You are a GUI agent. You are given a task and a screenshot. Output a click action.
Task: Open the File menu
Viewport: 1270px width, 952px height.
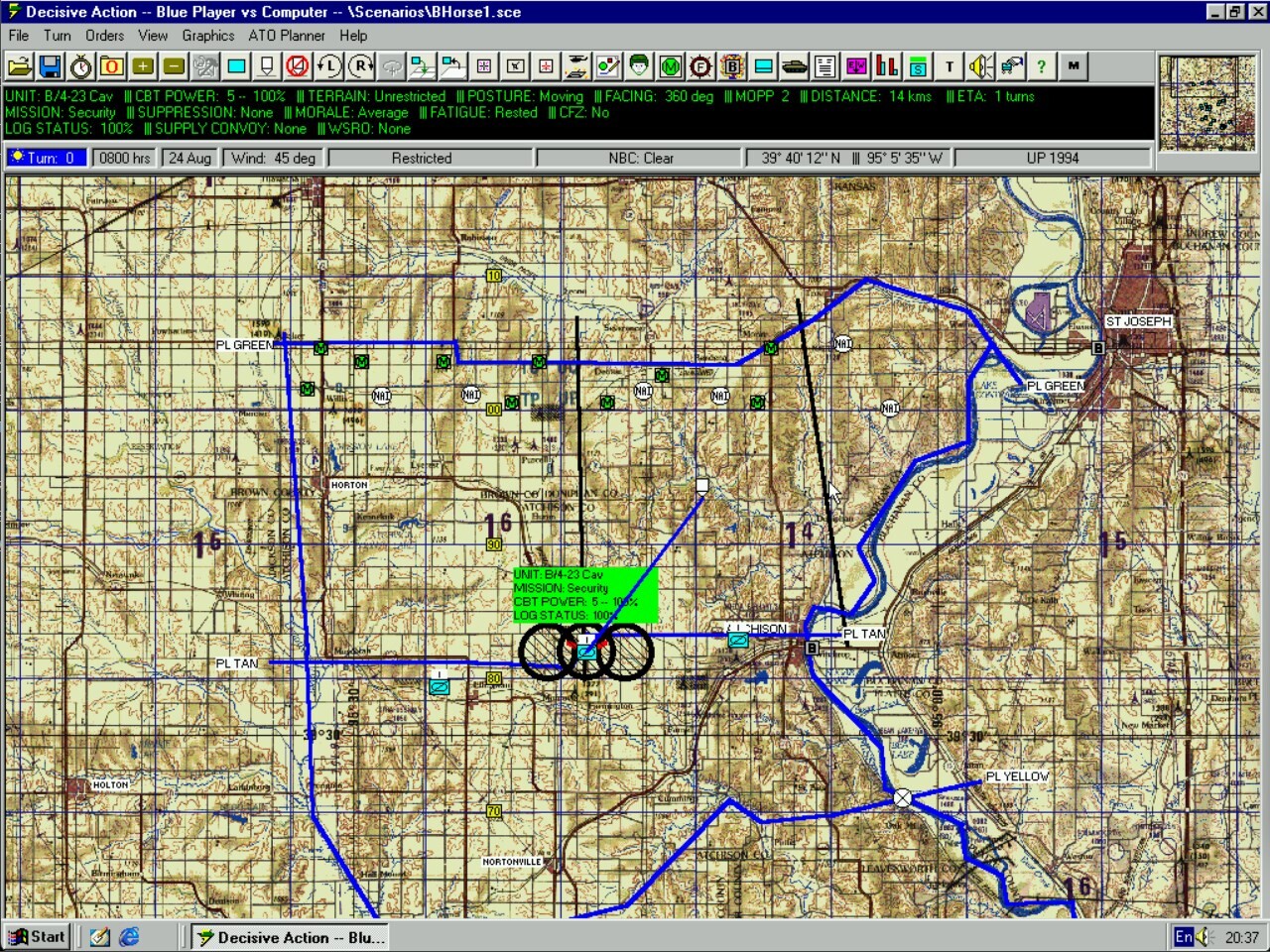click(x=18, y=36)
